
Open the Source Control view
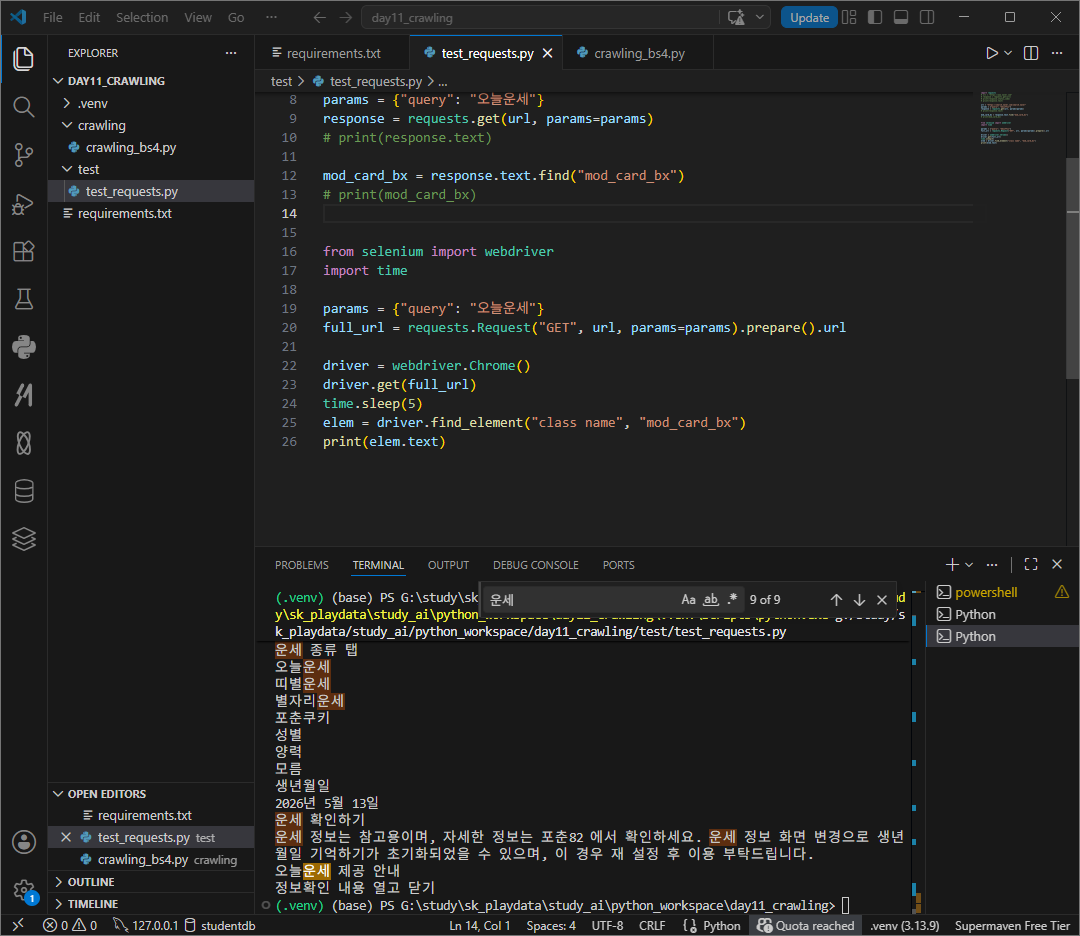[x=23, y=155]
